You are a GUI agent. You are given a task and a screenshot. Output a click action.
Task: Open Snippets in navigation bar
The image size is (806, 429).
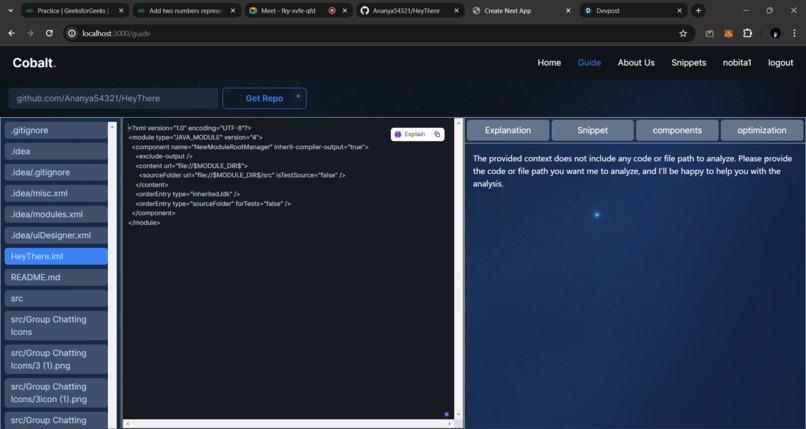(688, 63)
